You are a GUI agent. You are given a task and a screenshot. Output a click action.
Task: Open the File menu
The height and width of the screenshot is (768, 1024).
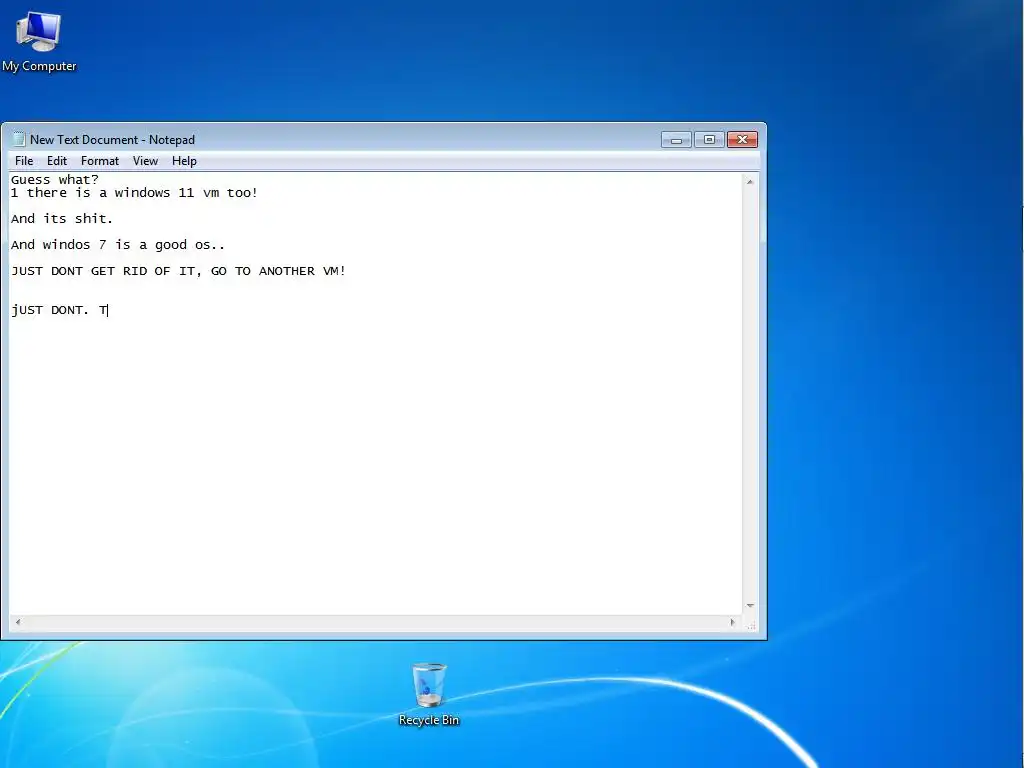click(24, 161)
